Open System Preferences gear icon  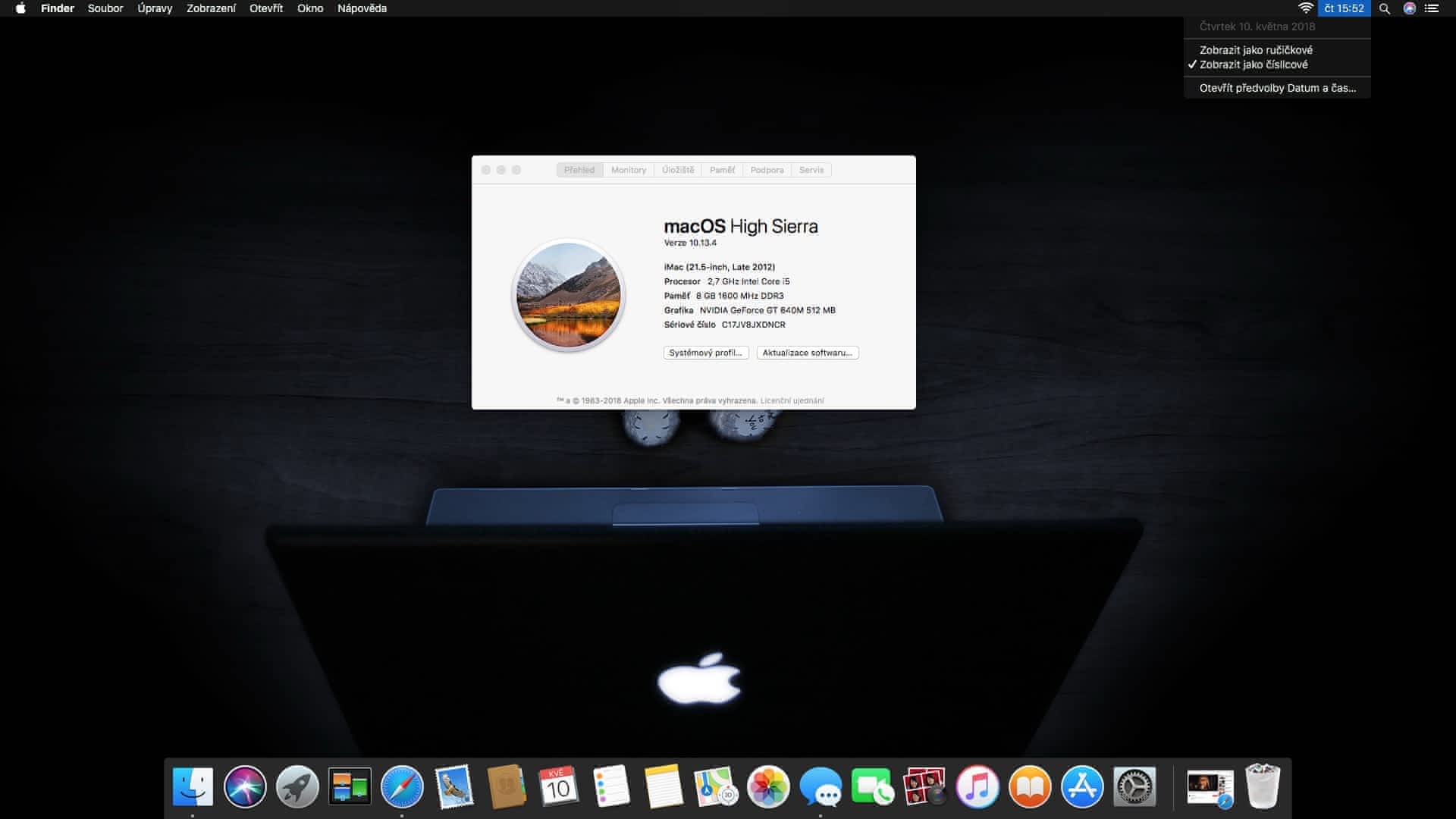click(1134, 786)
